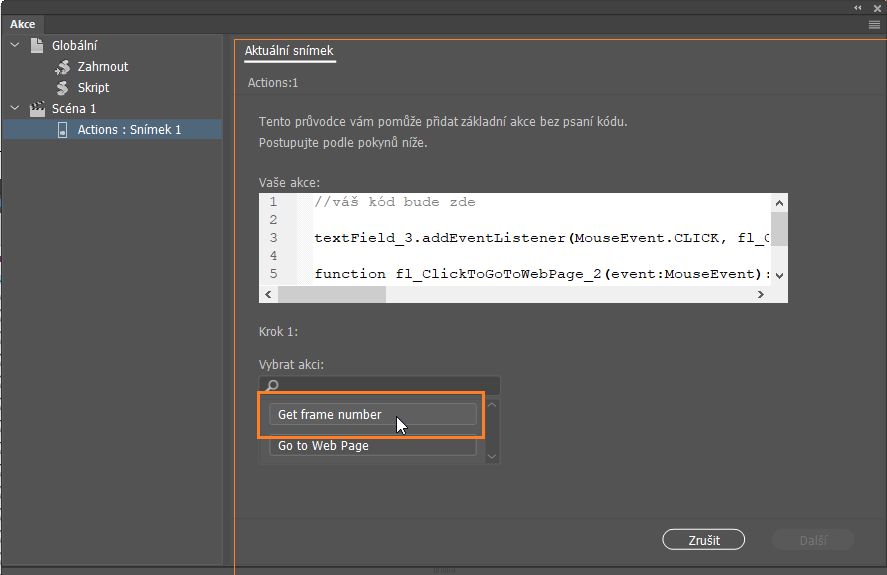This screenshot has height=575, width=887.
Task: Select Actions : Snímek 1 row
Action: pyautogui.click(x=112, y=130)
